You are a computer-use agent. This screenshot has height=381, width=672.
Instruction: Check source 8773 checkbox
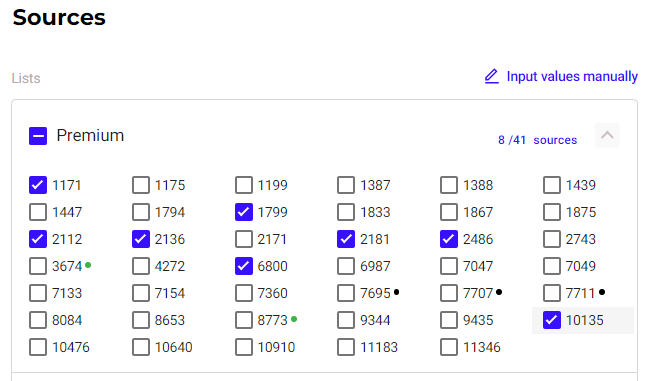coord(244,320)
